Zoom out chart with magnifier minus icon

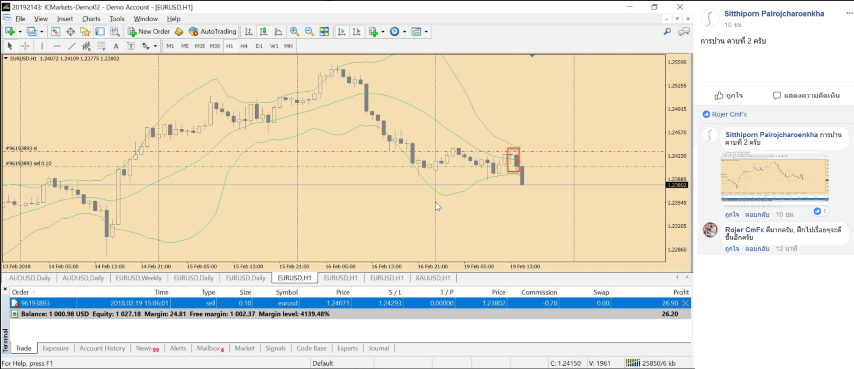point(309,32)
